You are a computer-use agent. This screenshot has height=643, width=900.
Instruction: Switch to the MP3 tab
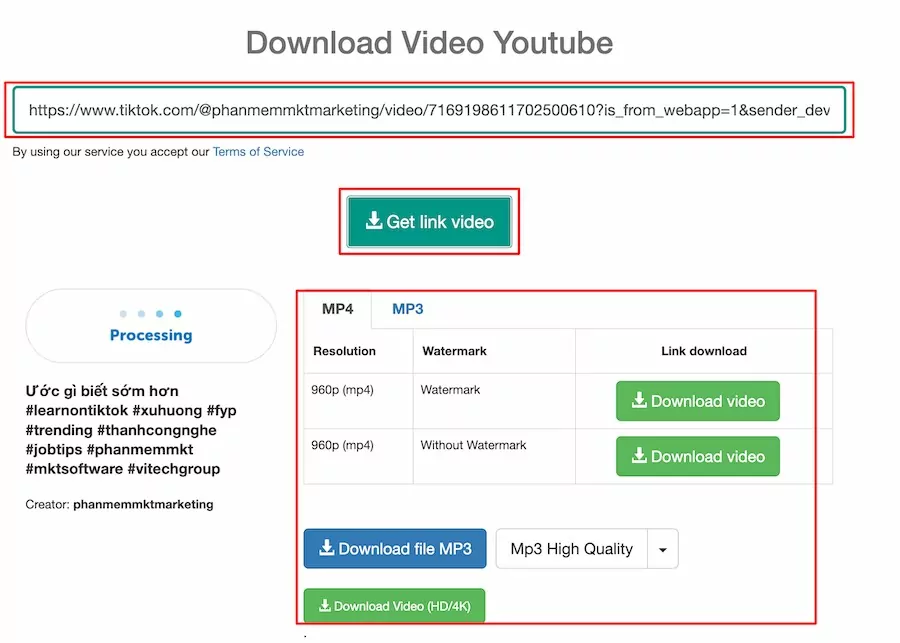click(x=408, y=309)
